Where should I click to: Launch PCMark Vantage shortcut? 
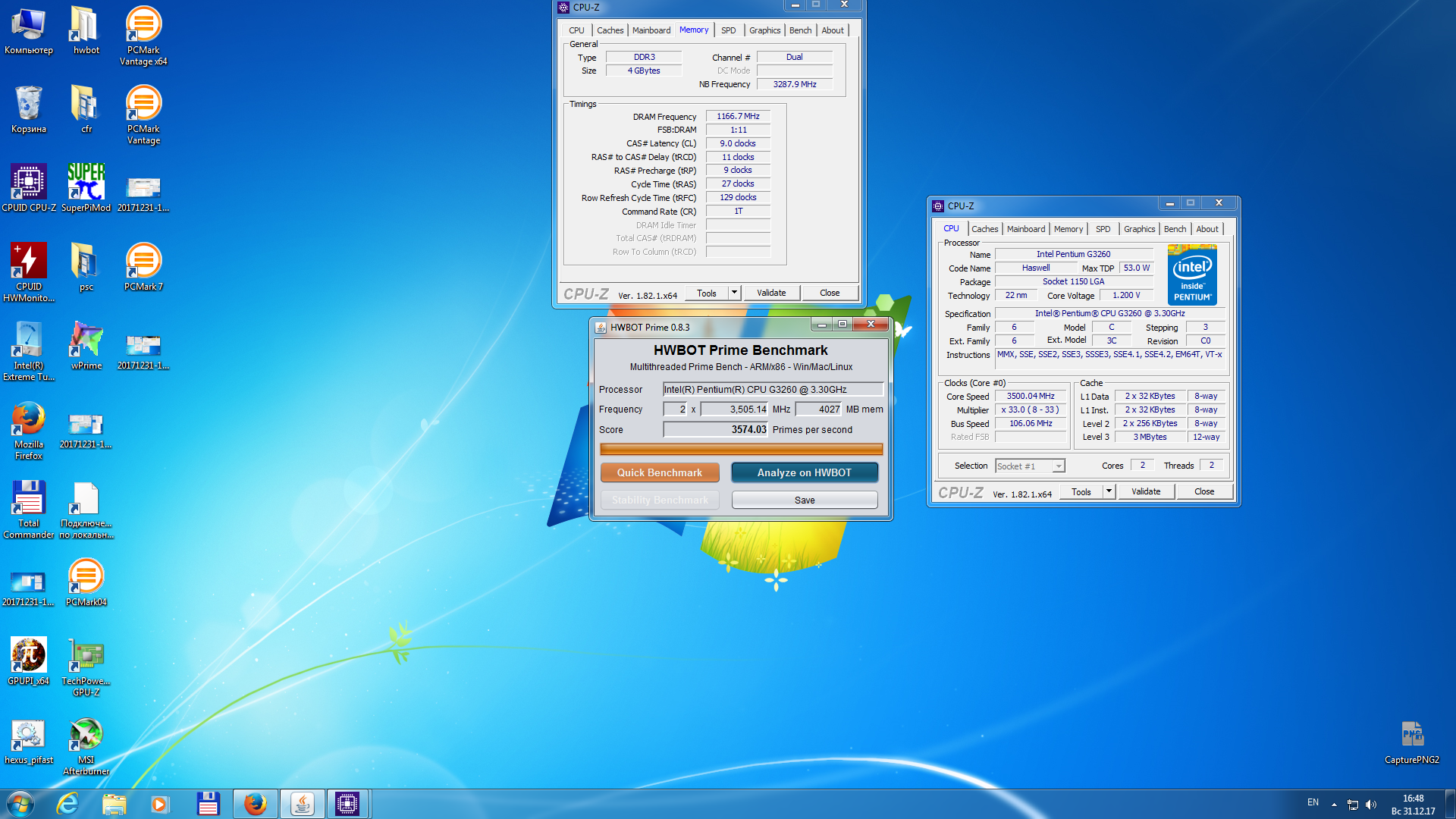click(x=143, y=115)
